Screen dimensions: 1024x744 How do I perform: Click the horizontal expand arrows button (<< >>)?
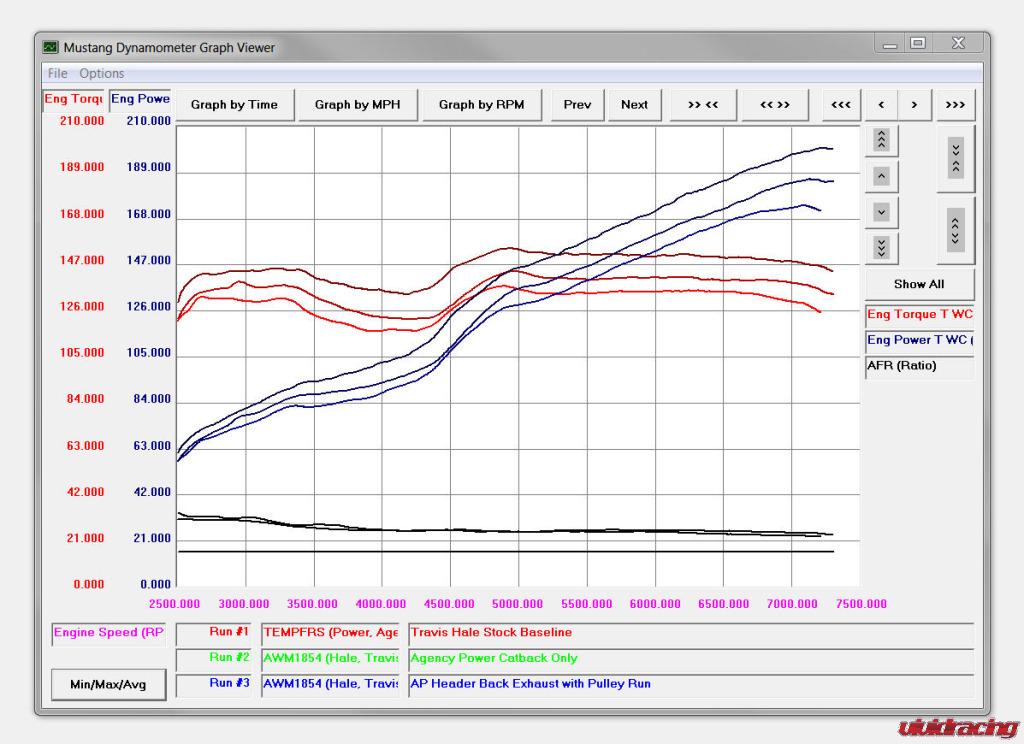point(774,105)
